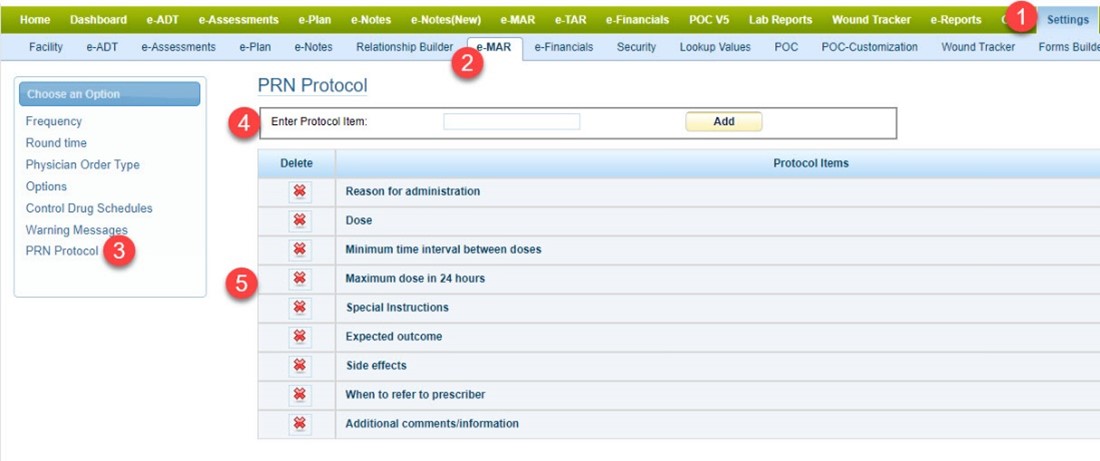Open the Settings tab in top menu

pyautogui.click(x=1068, y=20)
